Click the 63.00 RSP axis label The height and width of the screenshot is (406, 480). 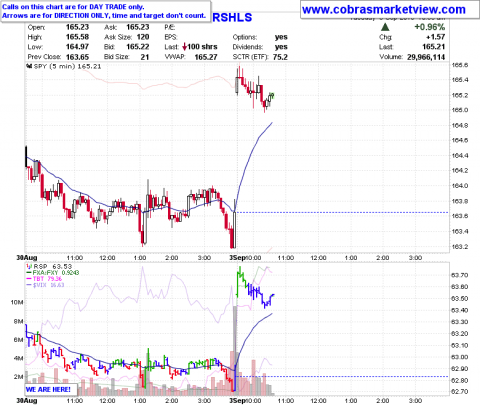[x=459, y=357]
